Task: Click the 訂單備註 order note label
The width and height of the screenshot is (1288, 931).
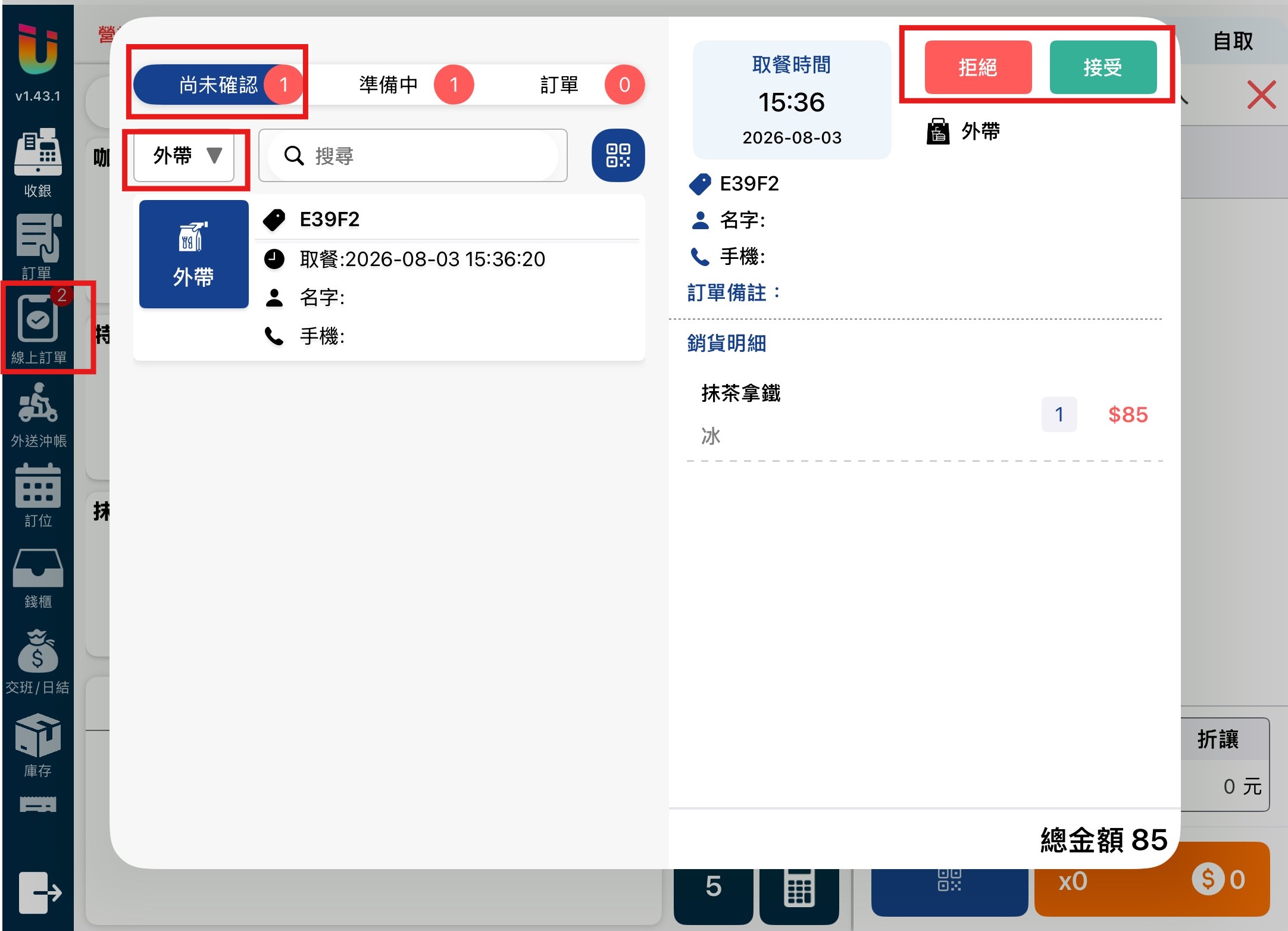Action: tap(733, 292)
